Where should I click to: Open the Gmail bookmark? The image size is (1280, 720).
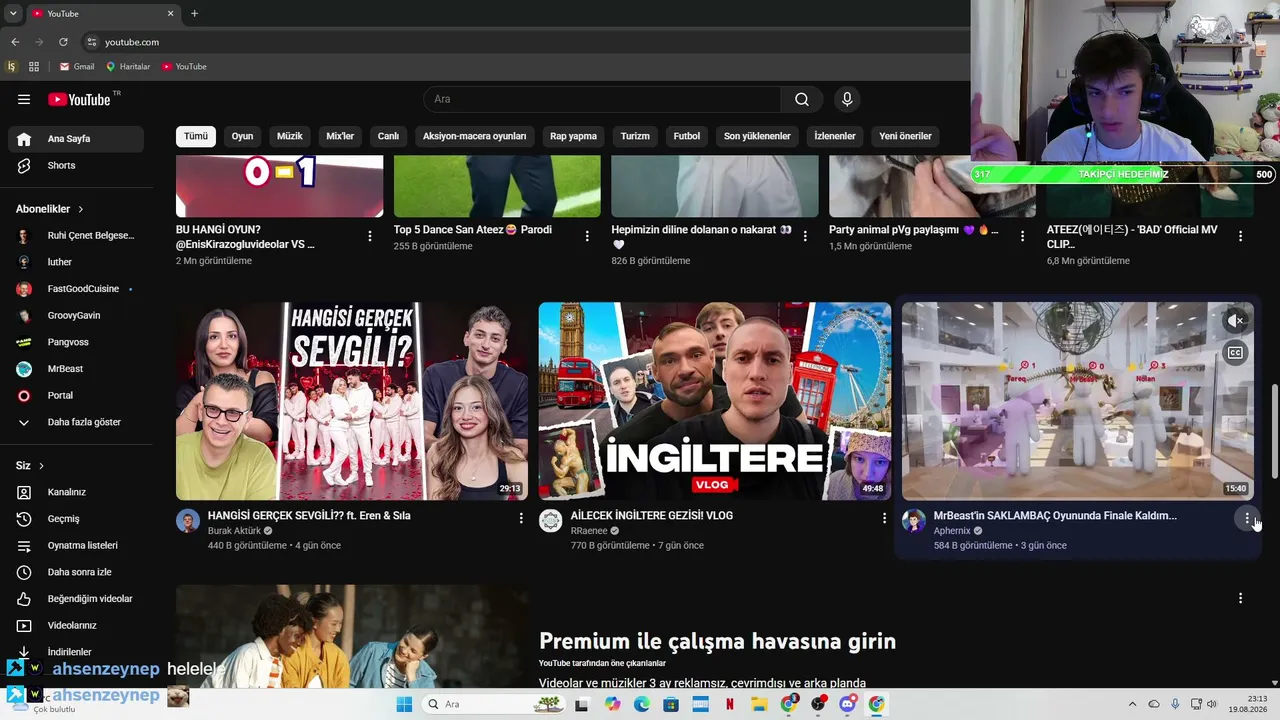click(x=77, y=67)
